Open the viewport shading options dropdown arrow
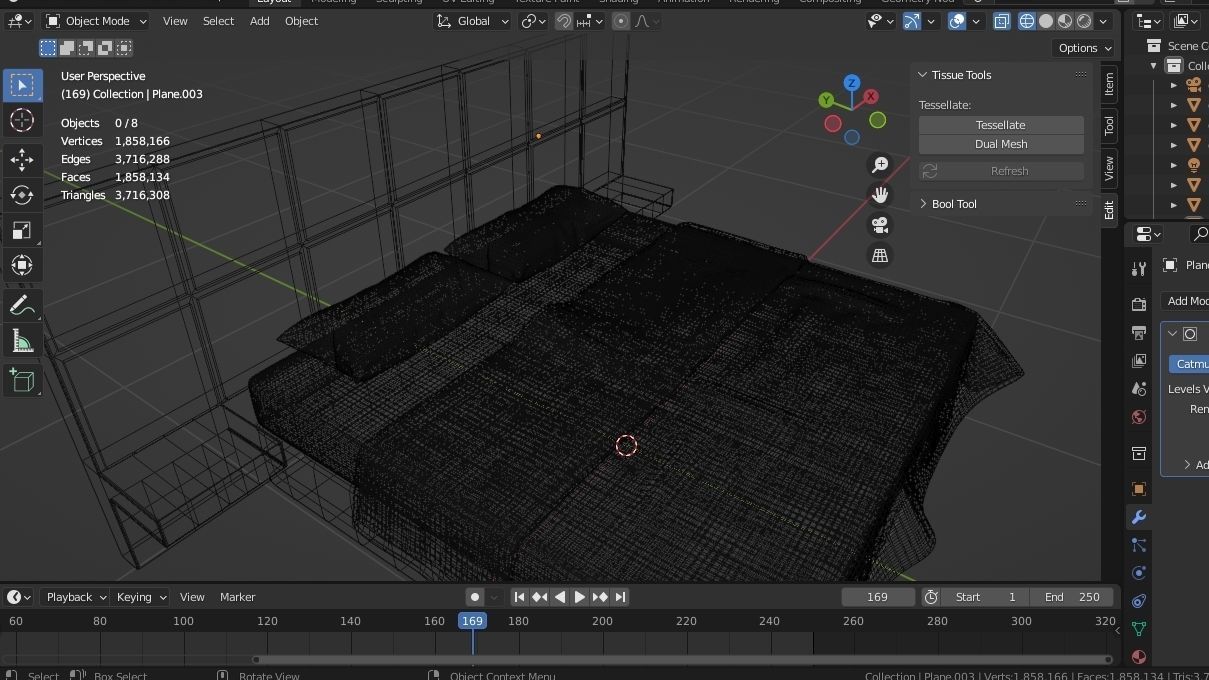This screenshot has height=680, width=1209. coord(1104,21)
